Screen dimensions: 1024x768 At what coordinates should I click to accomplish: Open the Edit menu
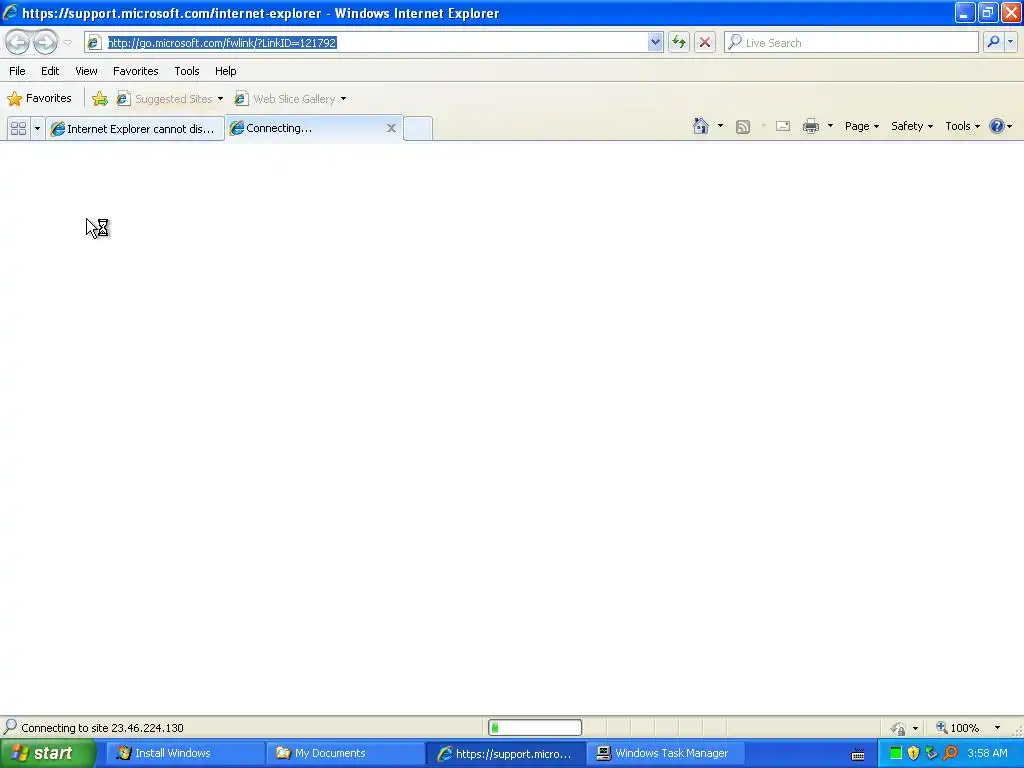(50, 71)
